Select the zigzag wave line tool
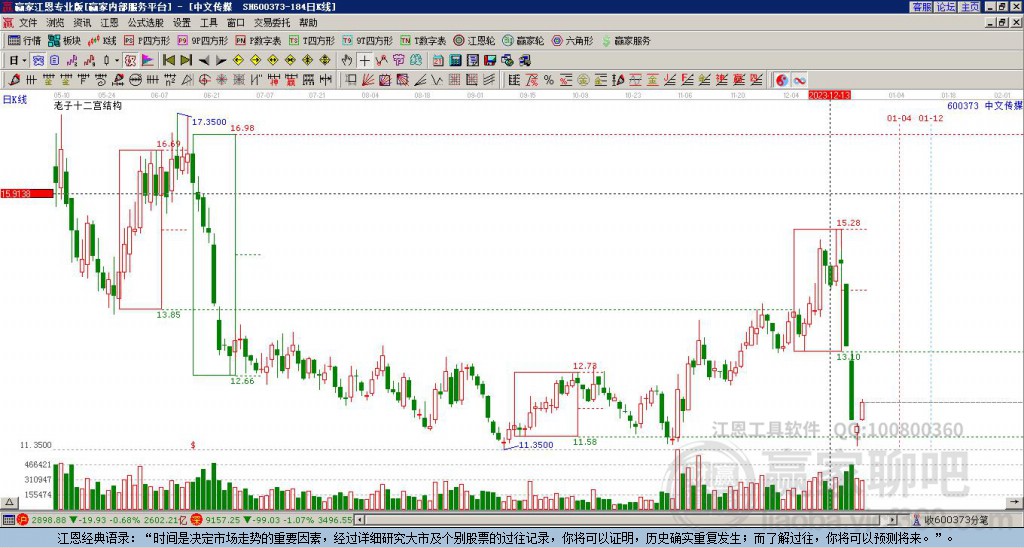The image size is (1024, 548). click(437, 80)
